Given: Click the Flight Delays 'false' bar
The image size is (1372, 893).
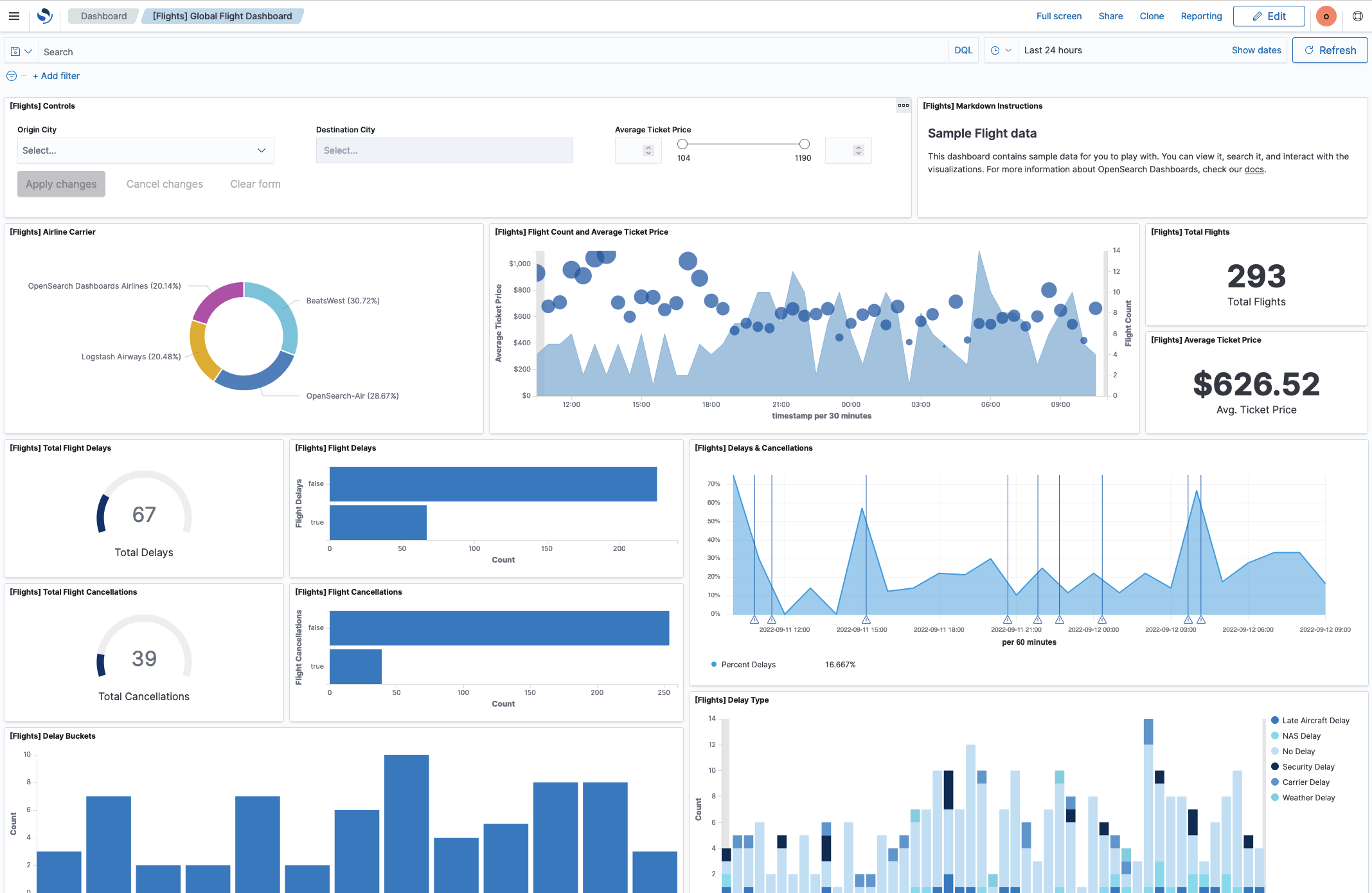Looking at the screenshot, I should pyautogui.click(x=493, y=484).
